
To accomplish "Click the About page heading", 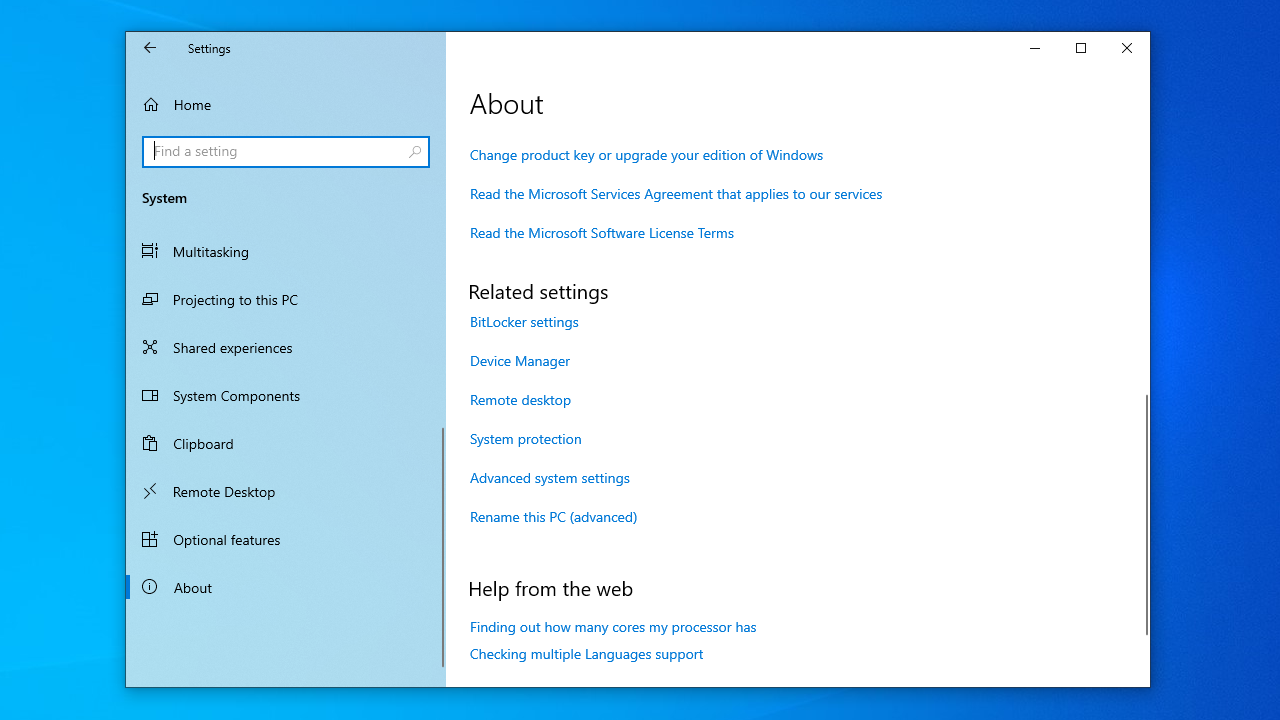I will tap(507, 104).
